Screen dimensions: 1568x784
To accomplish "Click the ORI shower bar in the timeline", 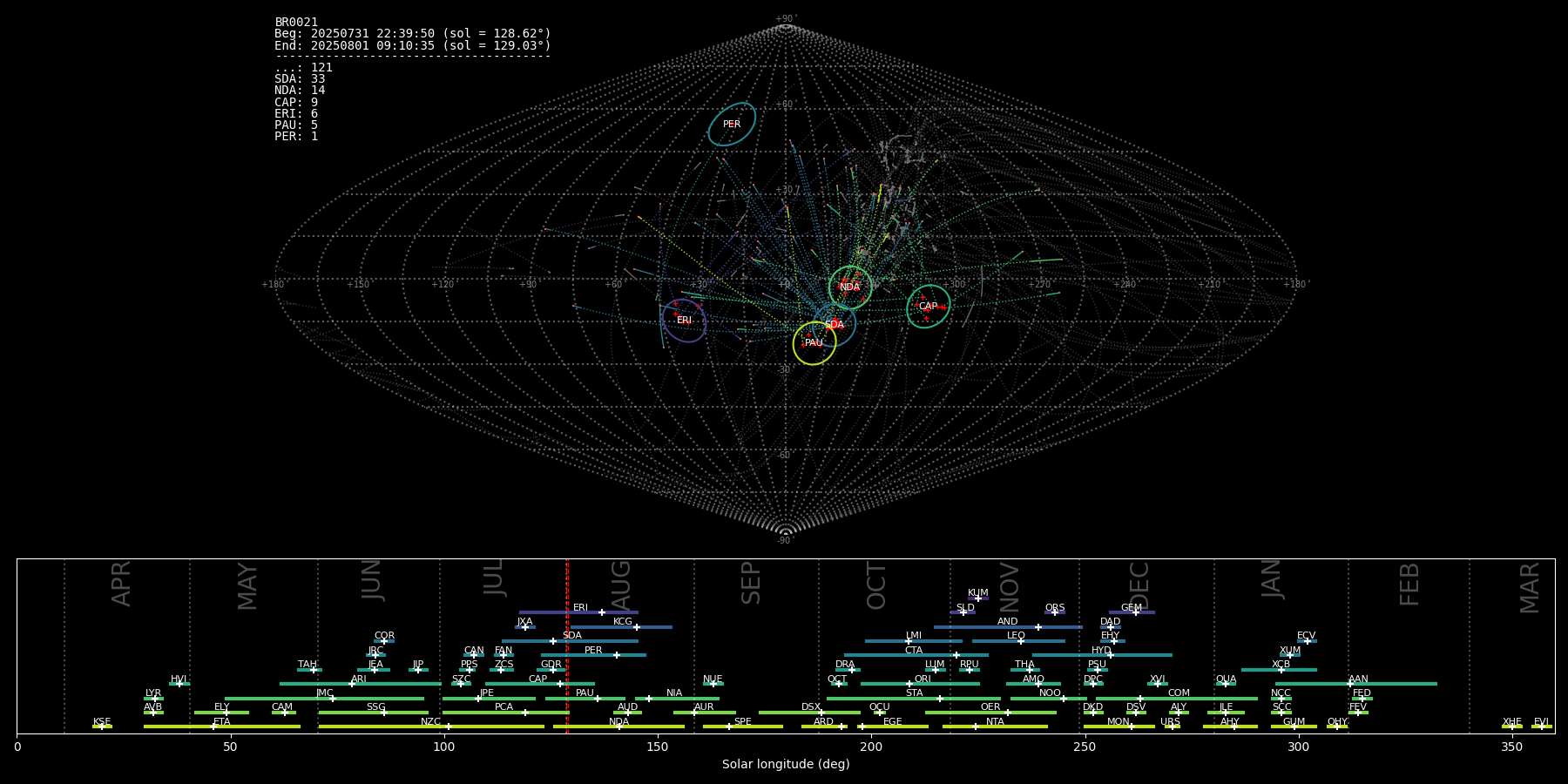I will (920, 684).
